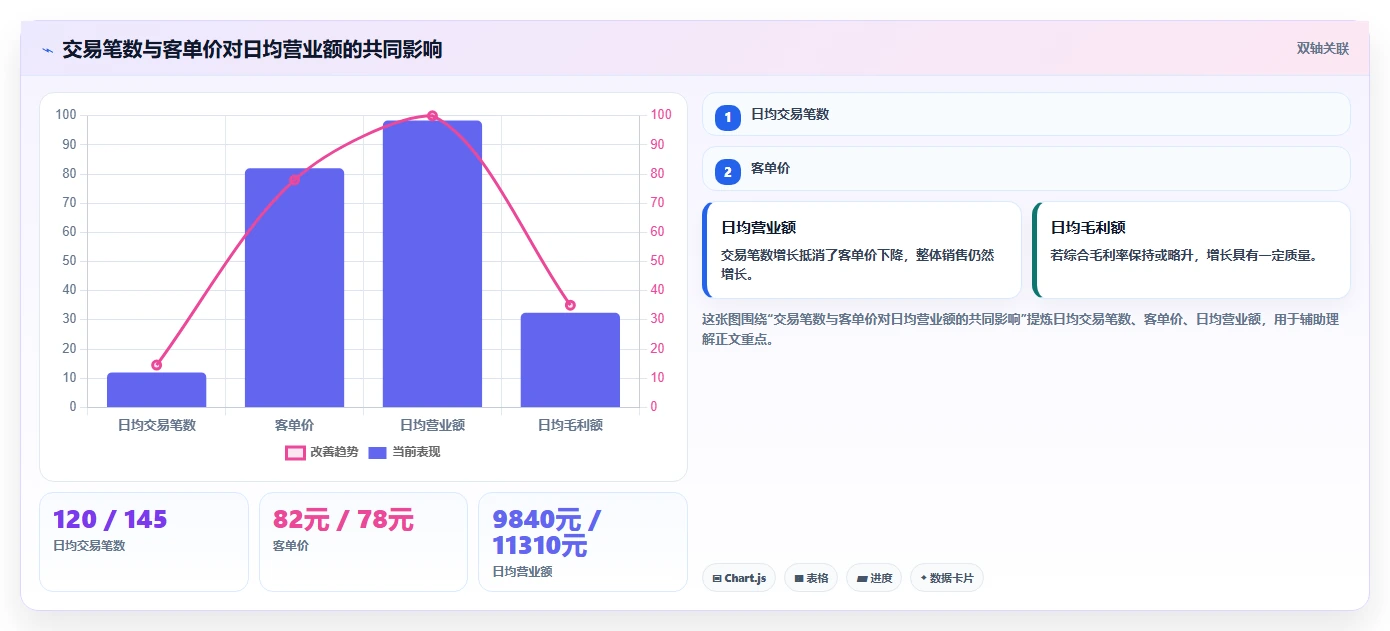This screenshot has height=631, width=1390.
Task: Click the 日均毛利额 info card heading
Action: [x=1088, y=228]
